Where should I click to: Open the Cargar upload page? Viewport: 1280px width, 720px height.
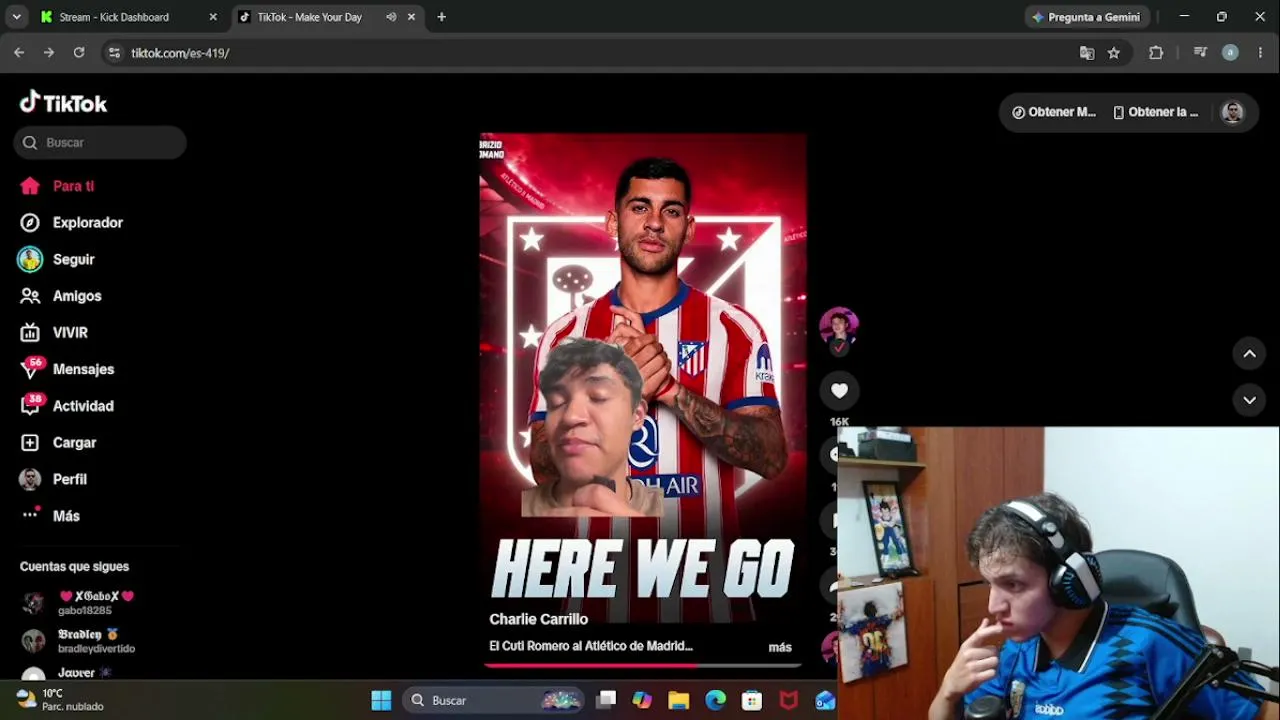(x=58, y=442)
